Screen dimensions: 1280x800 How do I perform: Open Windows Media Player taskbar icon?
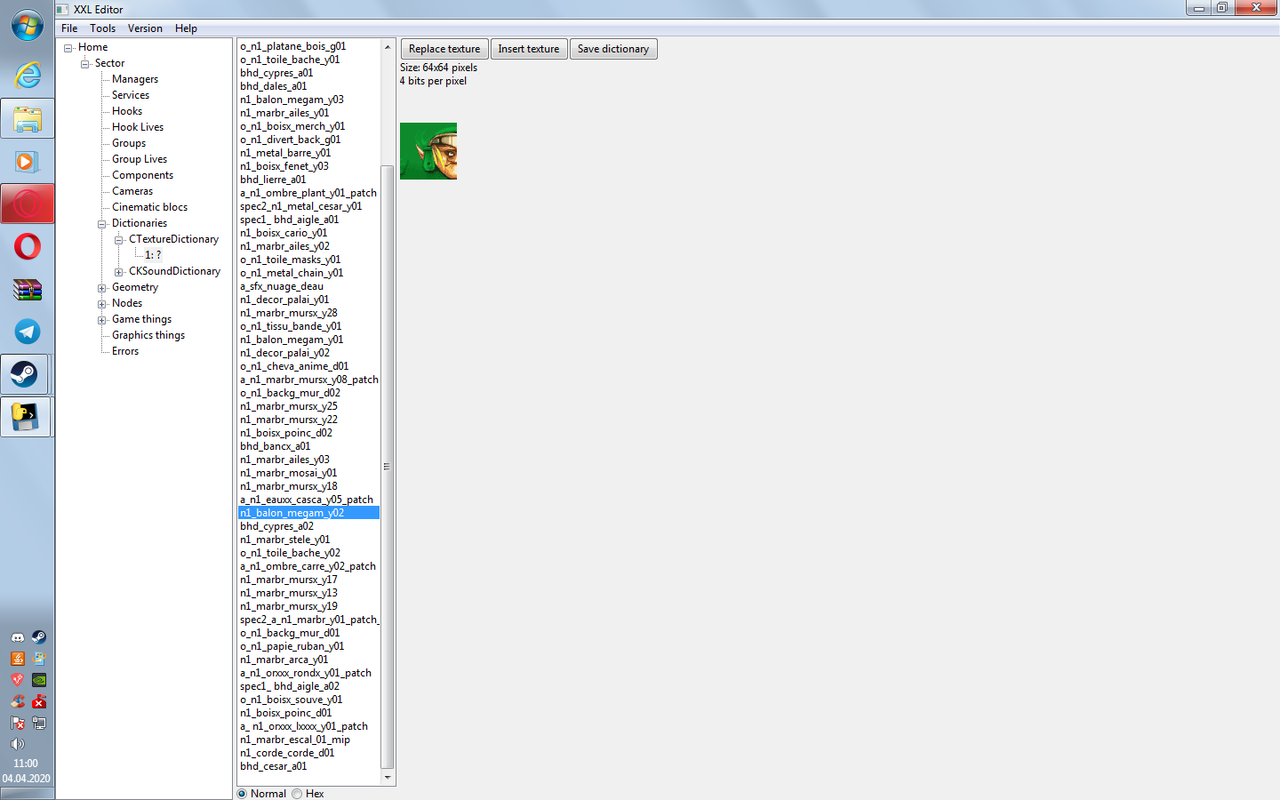pyautogui.click(x=27, y=161)
